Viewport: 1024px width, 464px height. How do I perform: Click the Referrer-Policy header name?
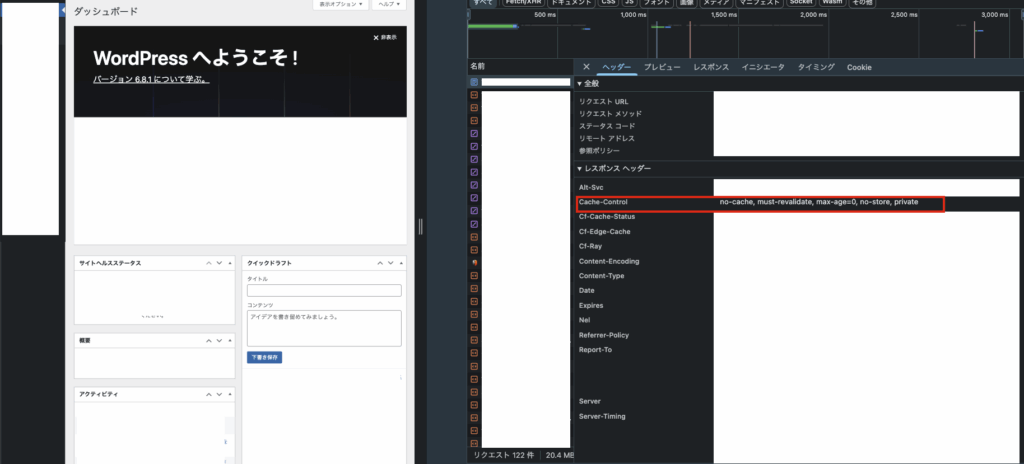tap(603, 335)
